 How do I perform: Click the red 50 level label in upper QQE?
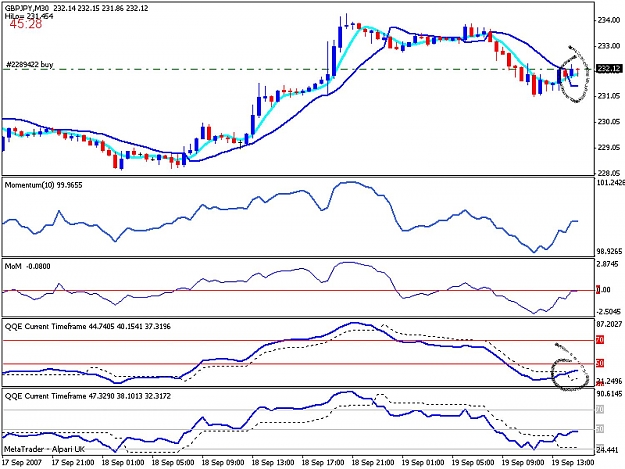click(600, 363)
